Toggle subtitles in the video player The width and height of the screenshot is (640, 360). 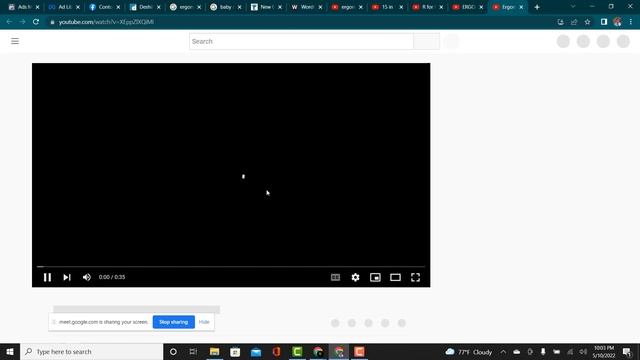pos(335,277)
